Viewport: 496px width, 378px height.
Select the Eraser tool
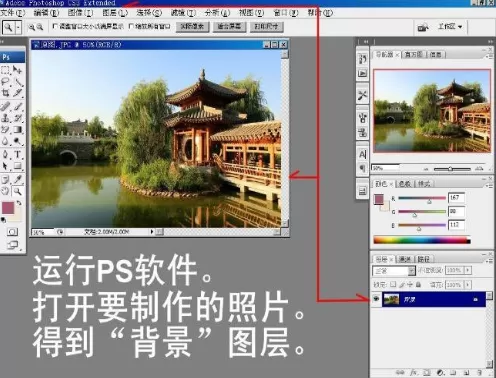(6, 129)
